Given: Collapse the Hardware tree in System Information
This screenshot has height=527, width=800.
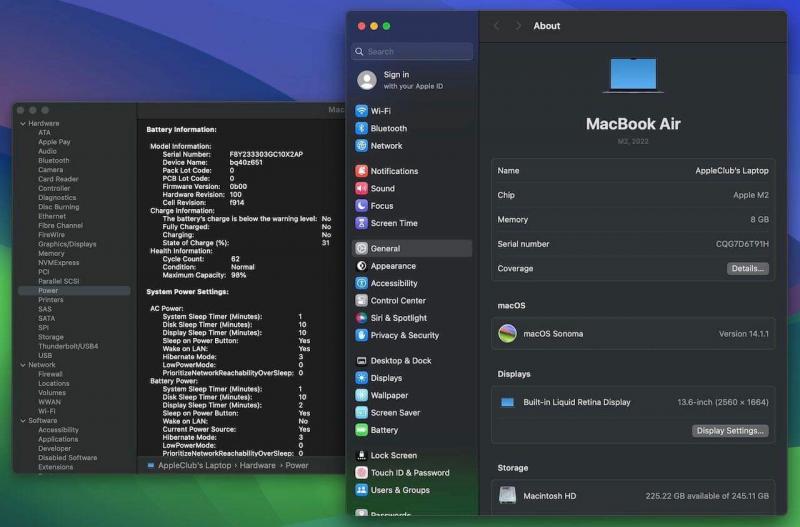Looking at the screenshot, I should pos(23,123).
